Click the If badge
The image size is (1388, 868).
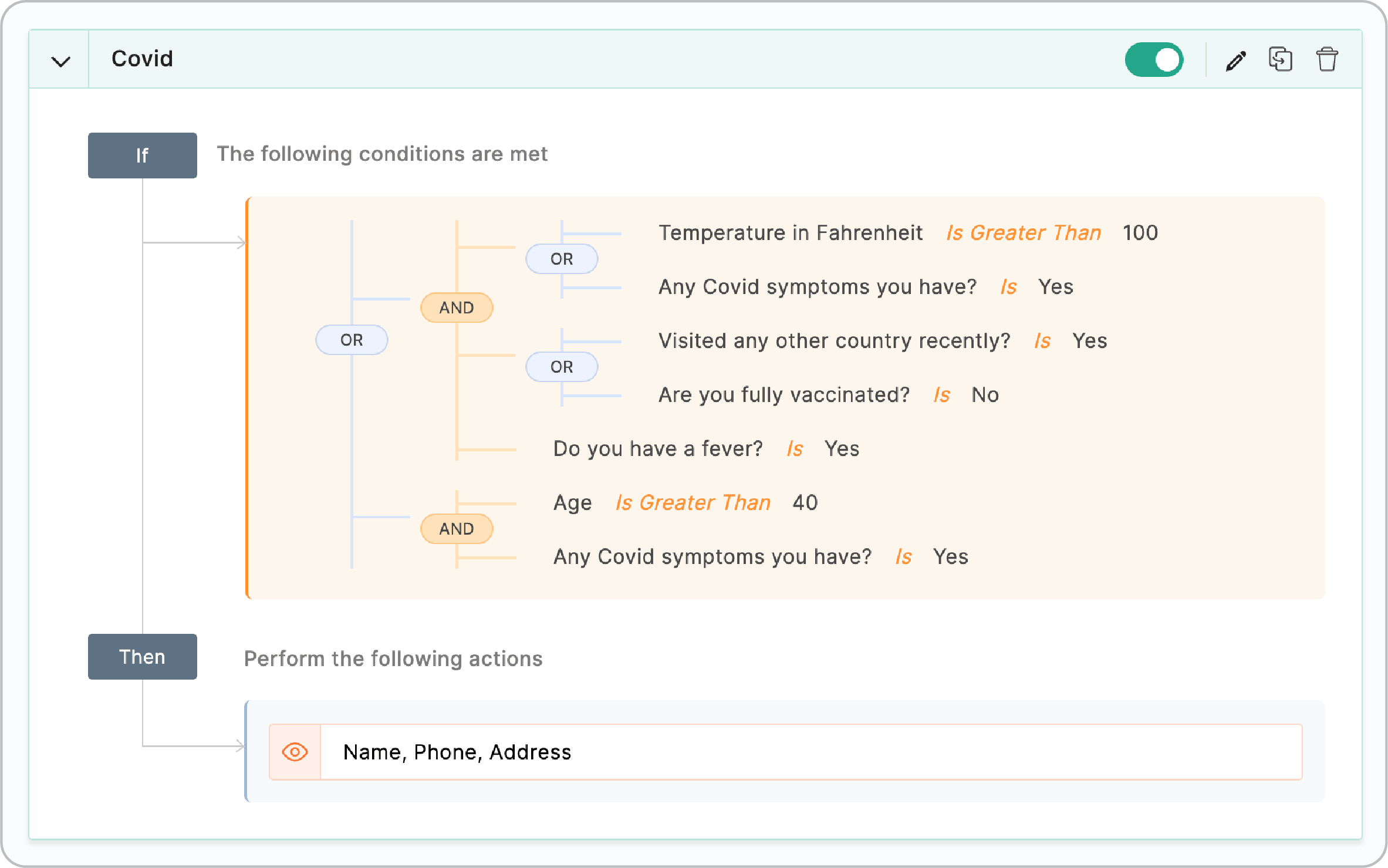[142, 155]
